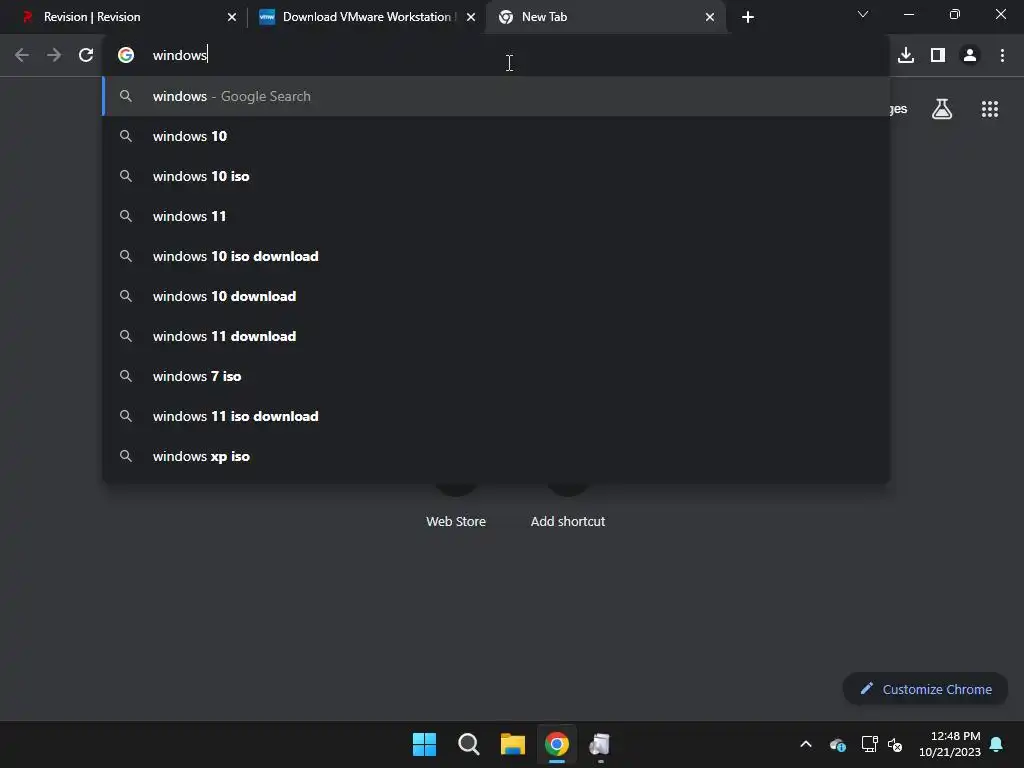The image size is (1024, 768).
Task: Click search icon beside 'windows xp iso'
Action: pyautogui.click(x=126, y=456)
